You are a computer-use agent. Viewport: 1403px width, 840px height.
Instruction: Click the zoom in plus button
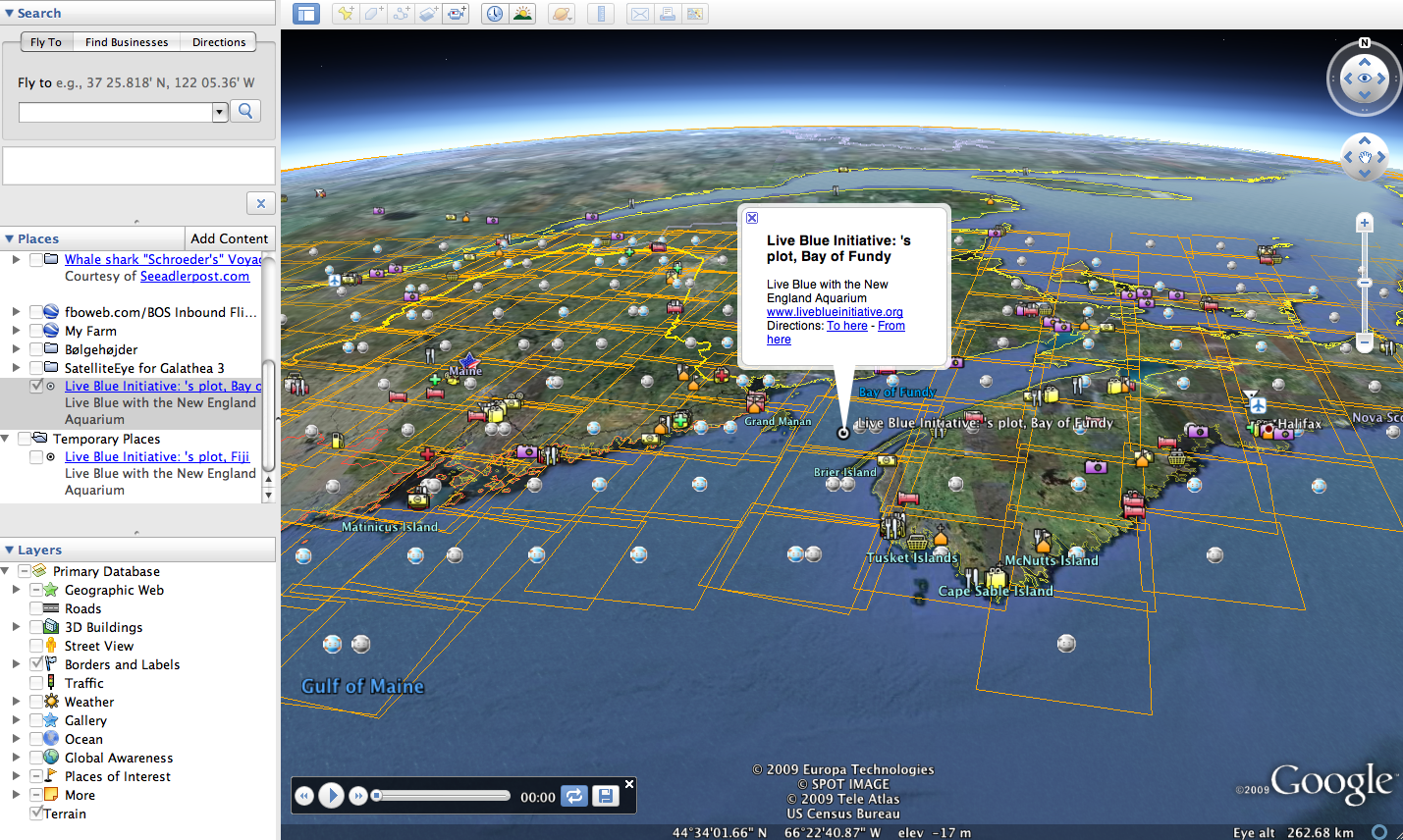pyautogui.click(x=1365, y=223)
